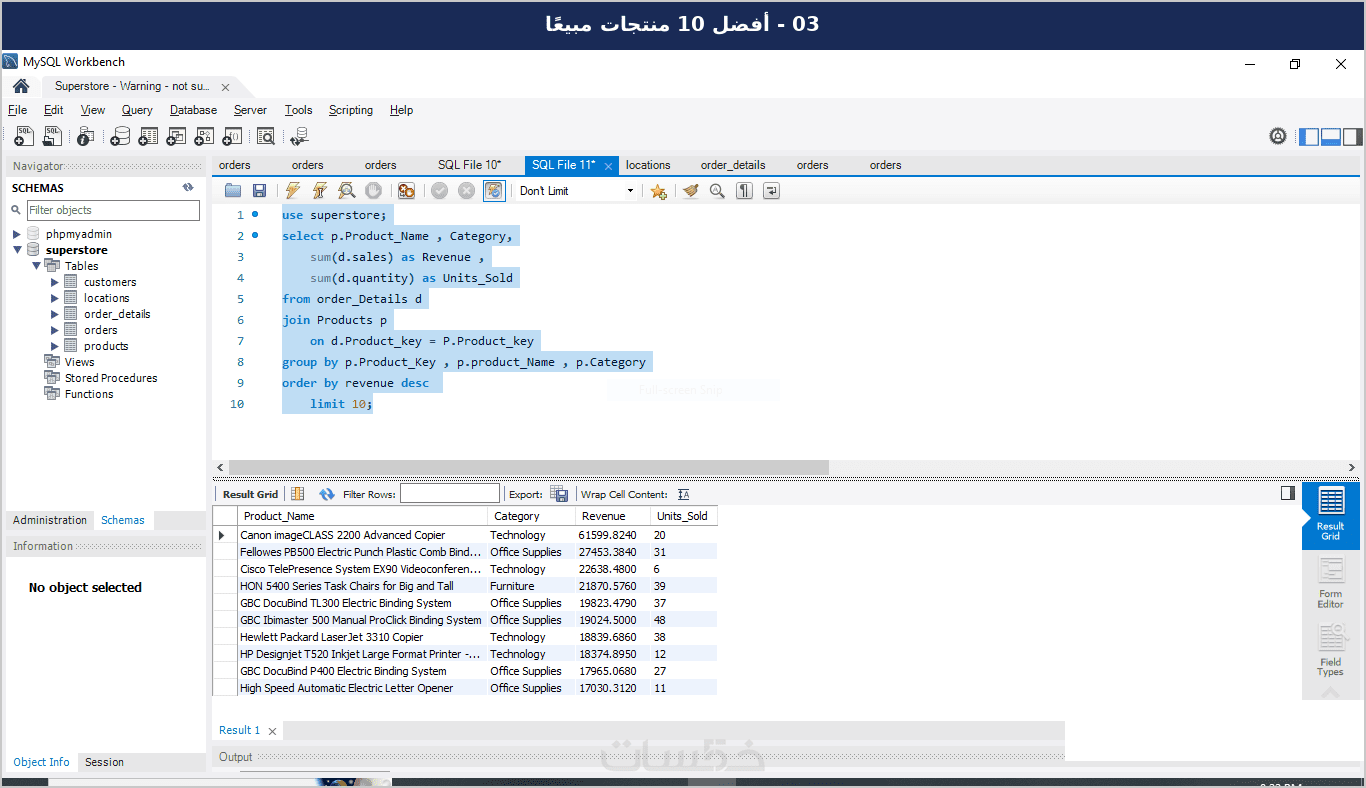Close the Result 1 tab
The width and height of the screenshot is (1366, 788).
point(272,731)
